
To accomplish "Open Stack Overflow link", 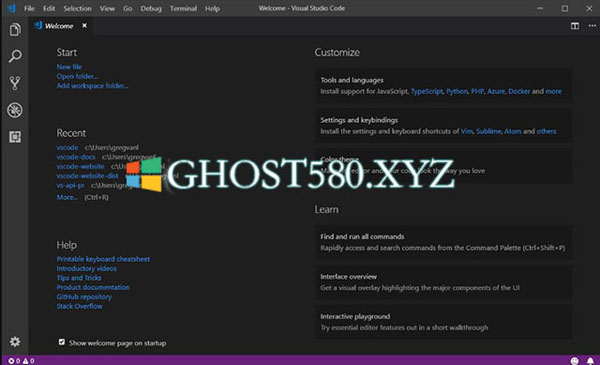I will [x=80, y=306].
